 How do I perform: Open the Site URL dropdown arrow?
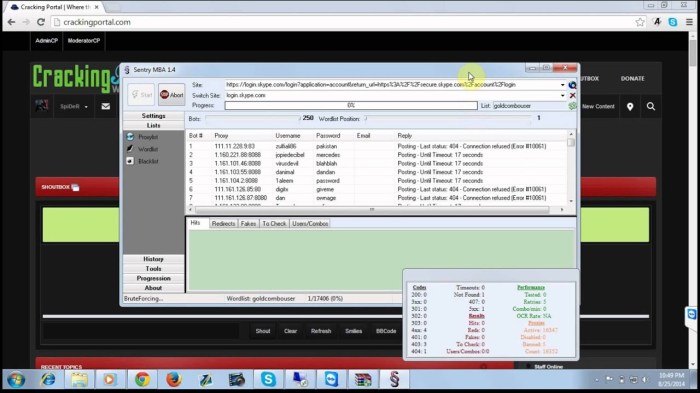click(x=562, y=85)
